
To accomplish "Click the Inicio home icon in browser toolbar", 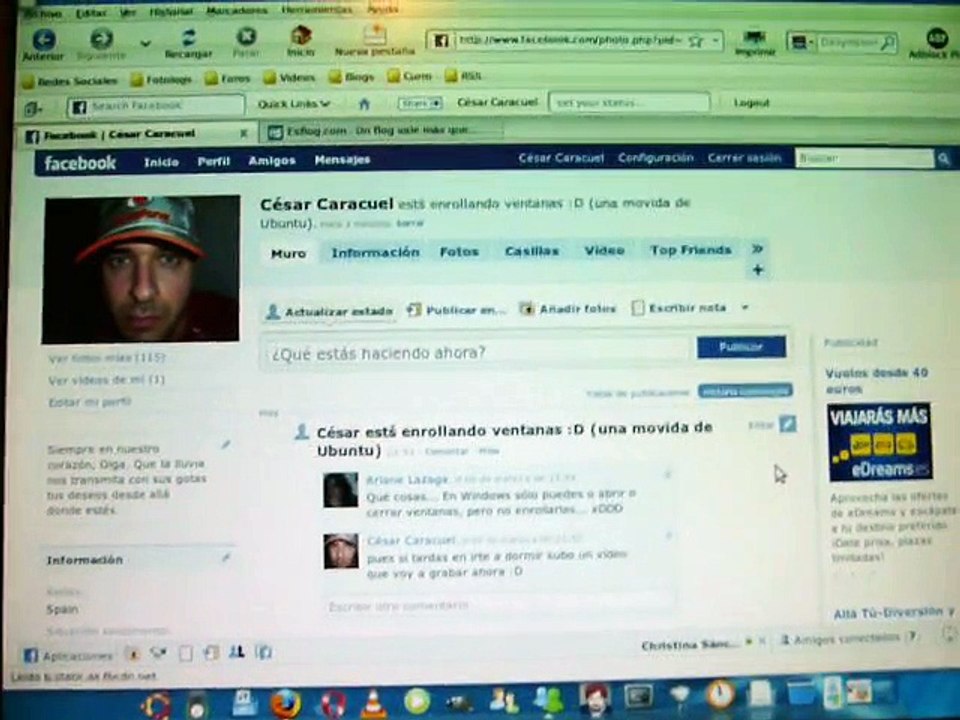I will 301,36.
